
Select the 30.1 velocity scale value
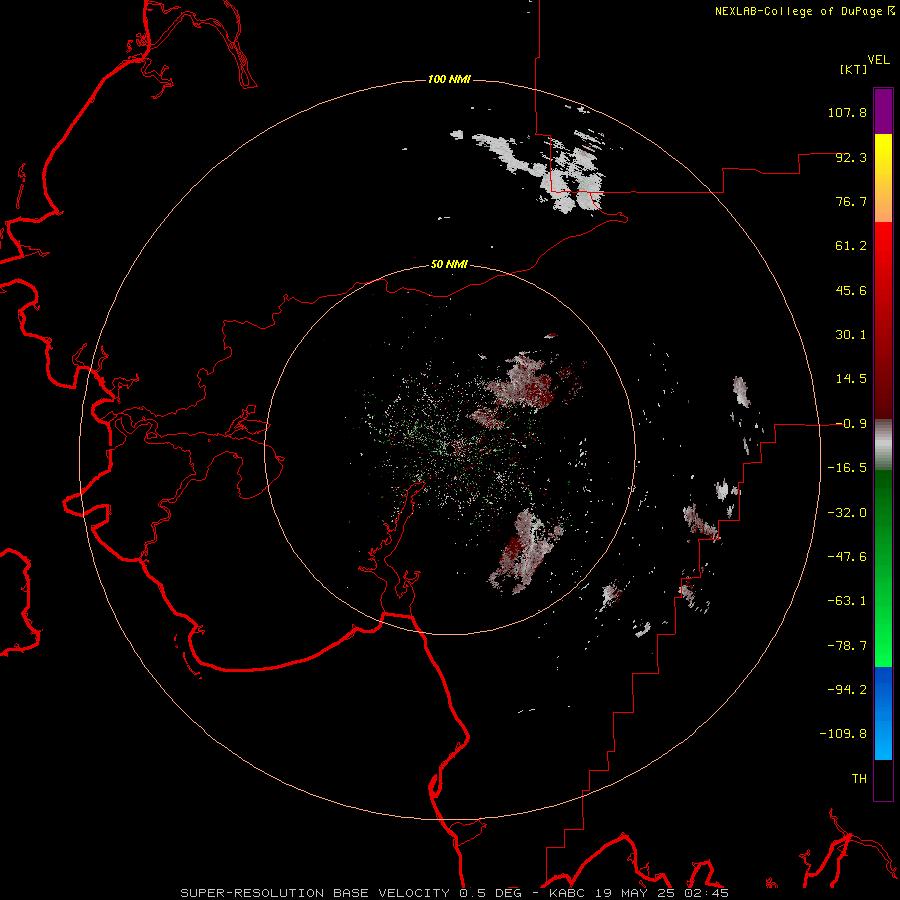pyautogui.click(x=851, y=335)
